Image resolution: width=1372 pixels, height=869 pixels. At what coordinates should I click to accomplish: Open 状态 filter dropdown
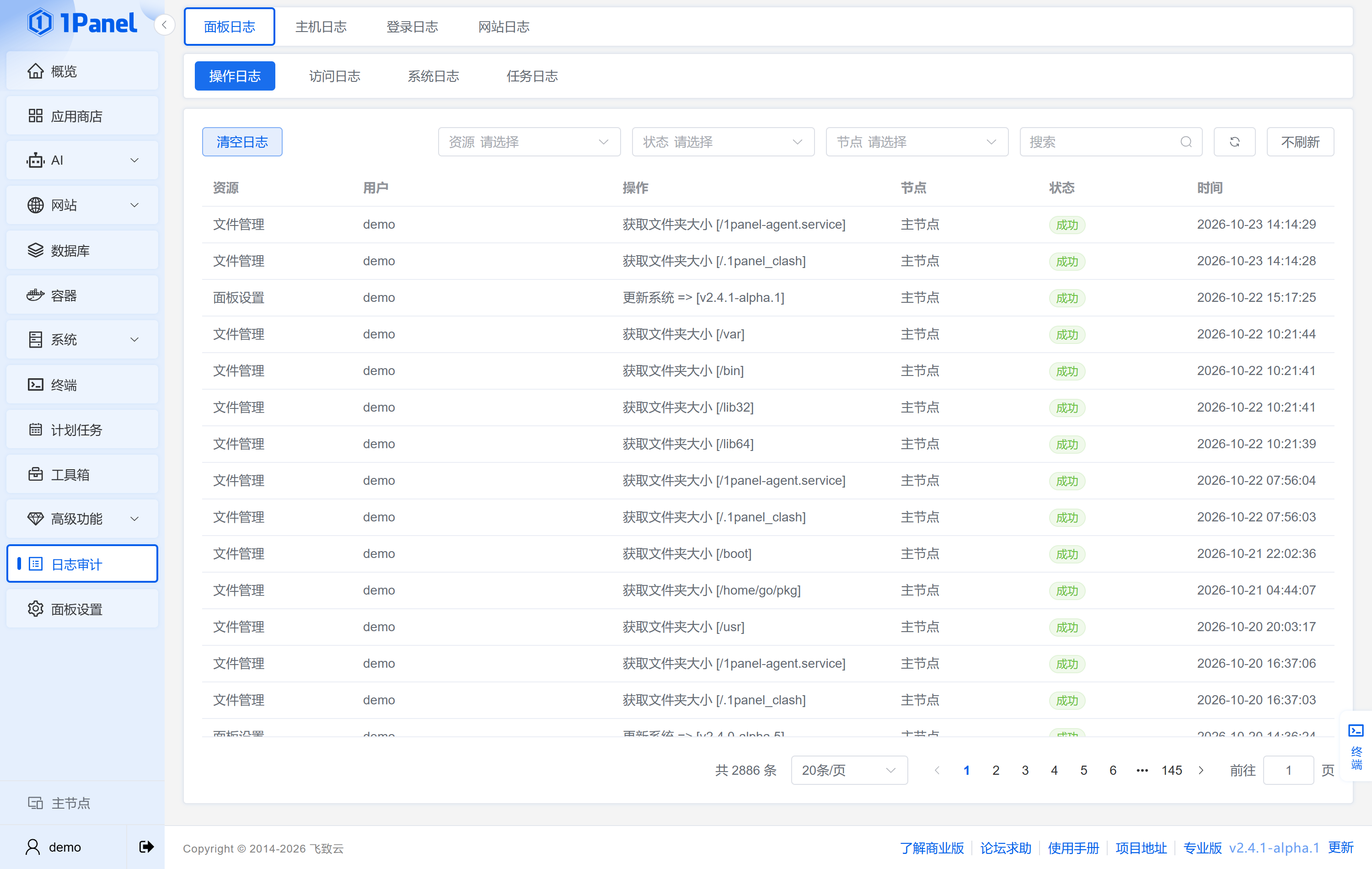coord(723,142)
